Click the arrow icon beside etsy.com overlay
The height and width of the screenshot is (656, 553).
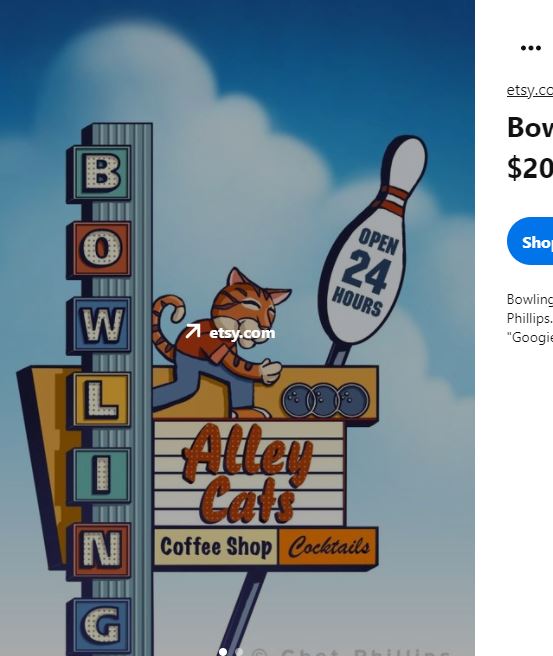[x=192, y=331]
